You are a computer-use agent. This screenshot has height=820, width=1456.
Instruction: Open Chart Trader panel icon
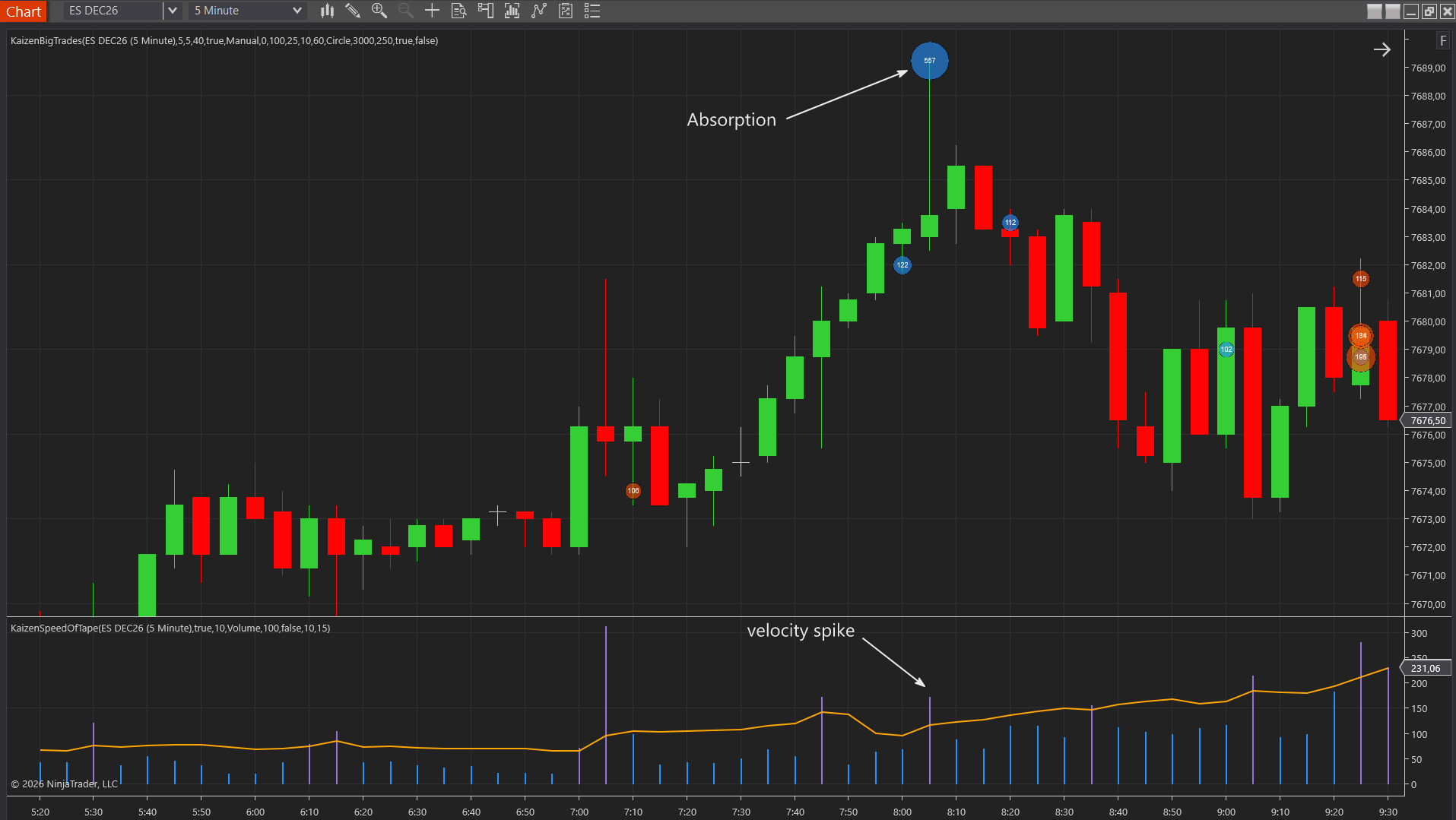click(x=485, y=11)
